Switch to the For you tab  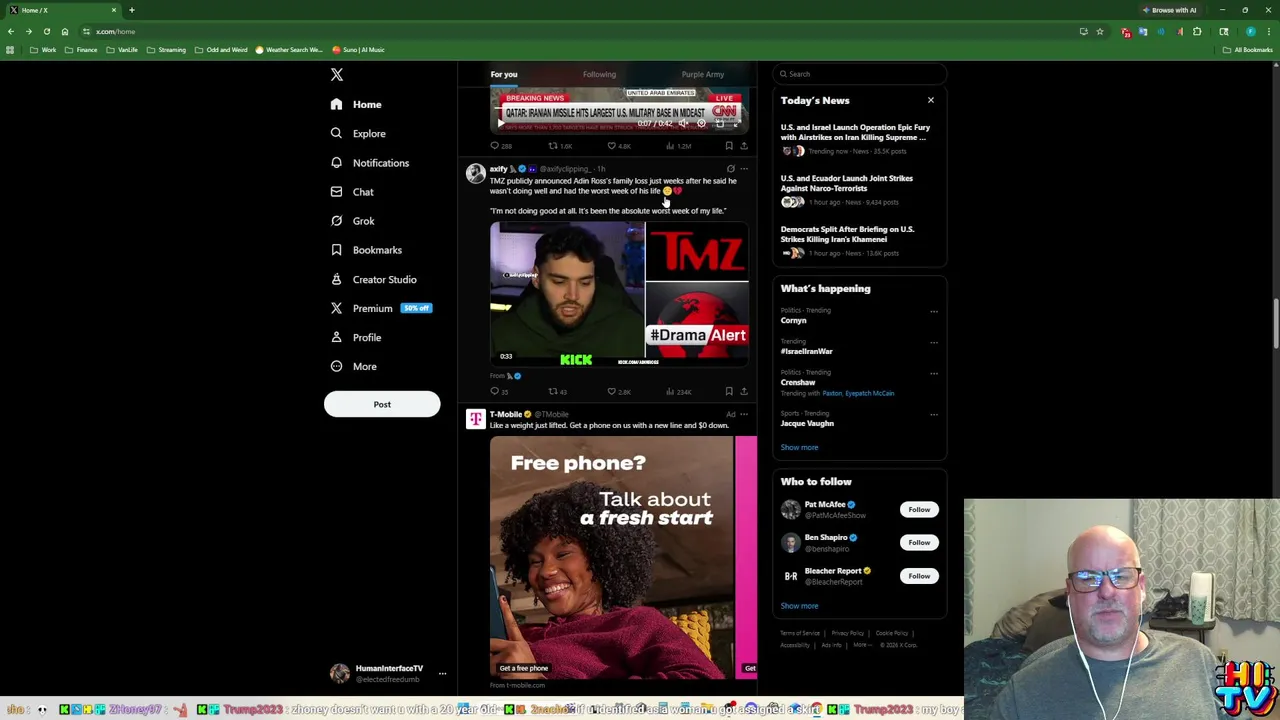504,74
